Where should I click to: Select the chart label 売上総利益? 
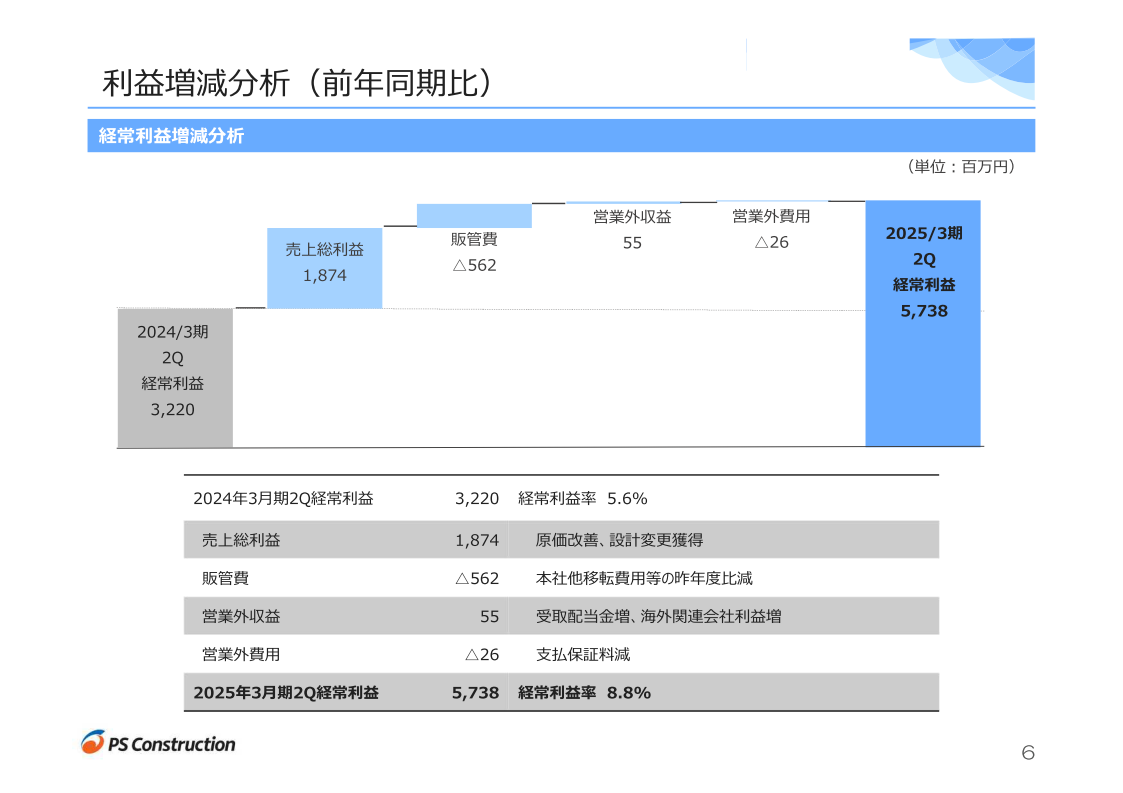pyautogui.click(x=324, y=249)
